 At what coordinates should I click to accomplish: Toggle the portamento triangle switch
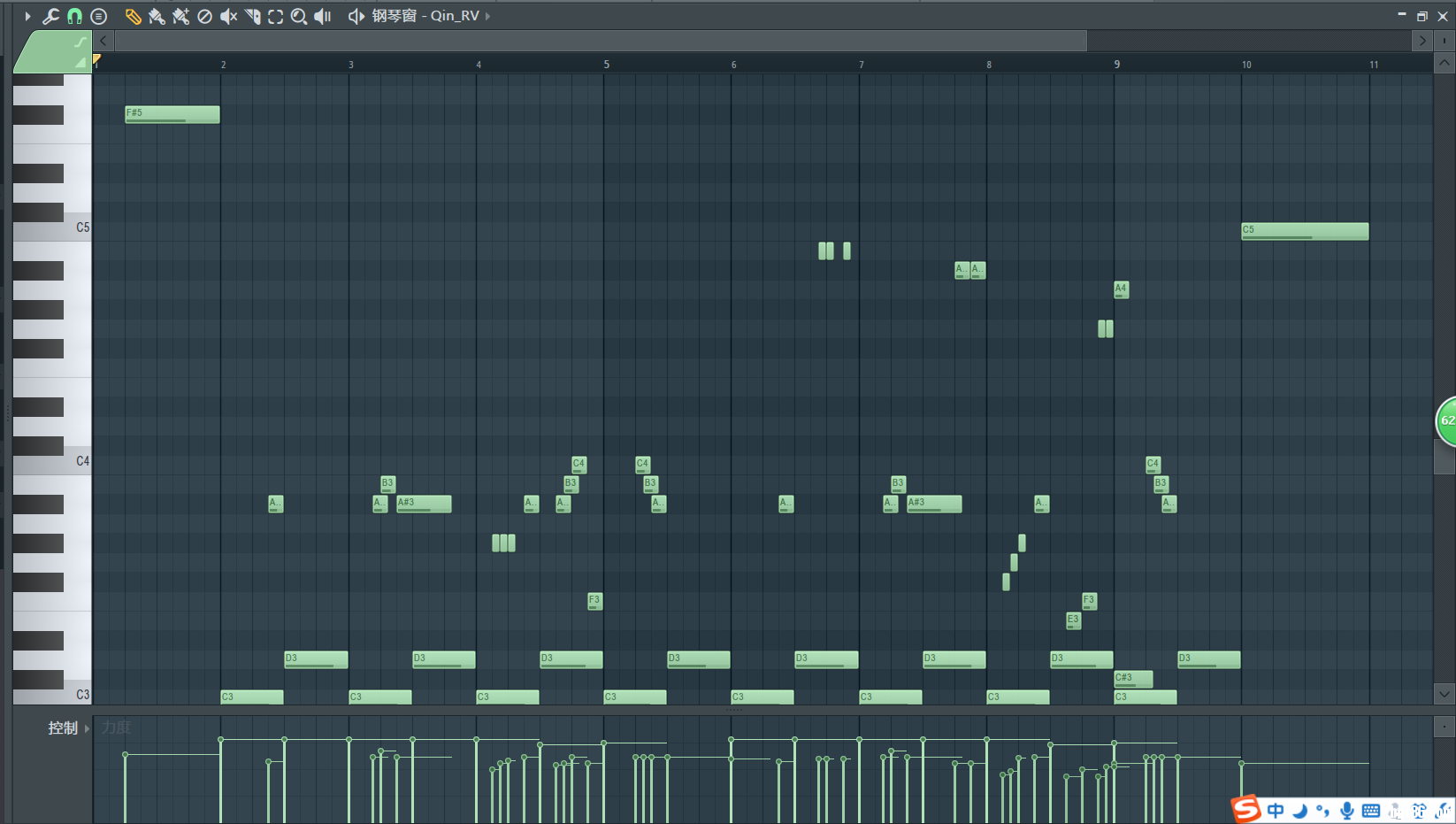(x=80, y=62)
